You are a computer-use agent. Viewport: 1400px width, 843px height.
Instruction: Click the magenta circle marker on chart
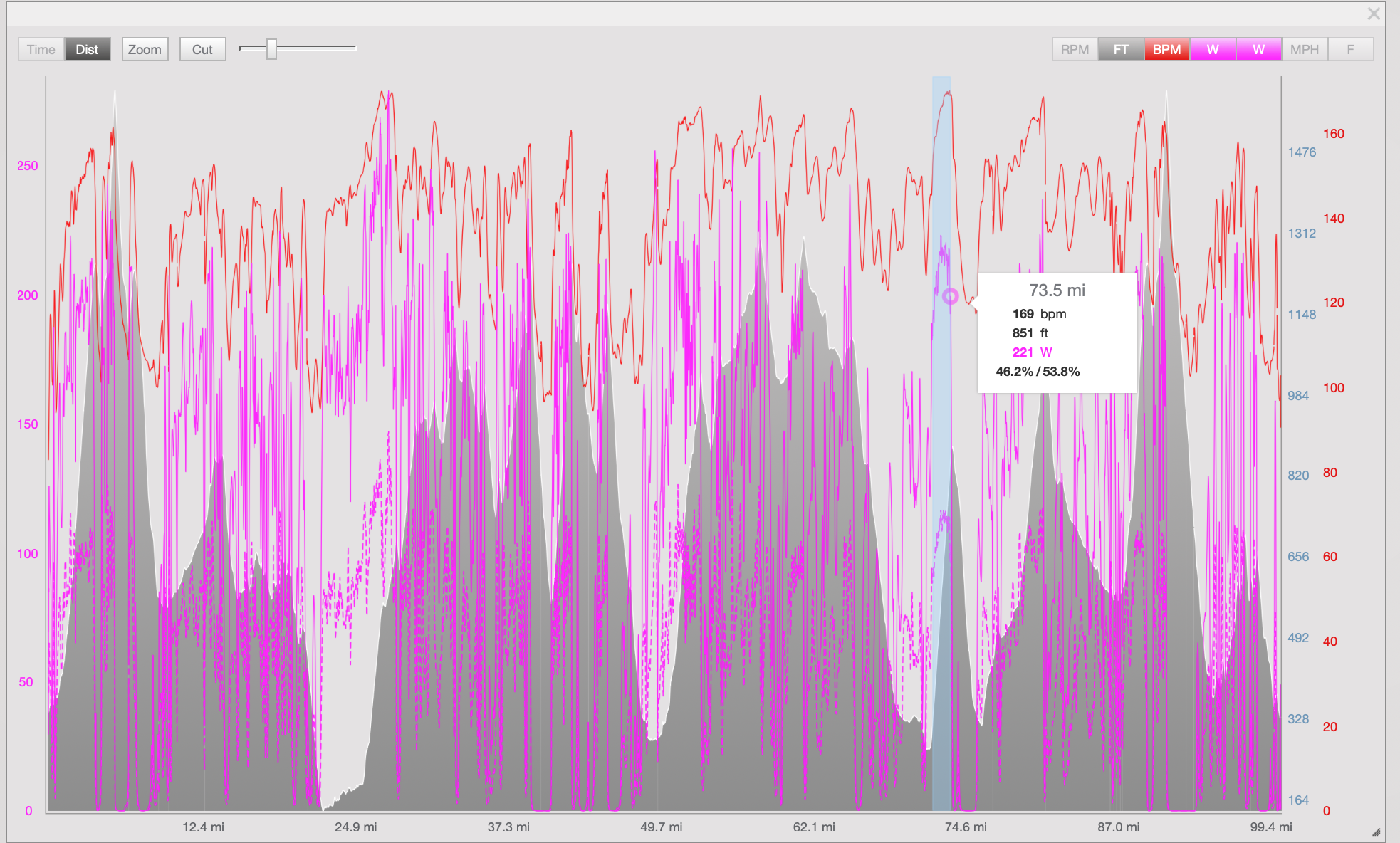click(950, 296)
